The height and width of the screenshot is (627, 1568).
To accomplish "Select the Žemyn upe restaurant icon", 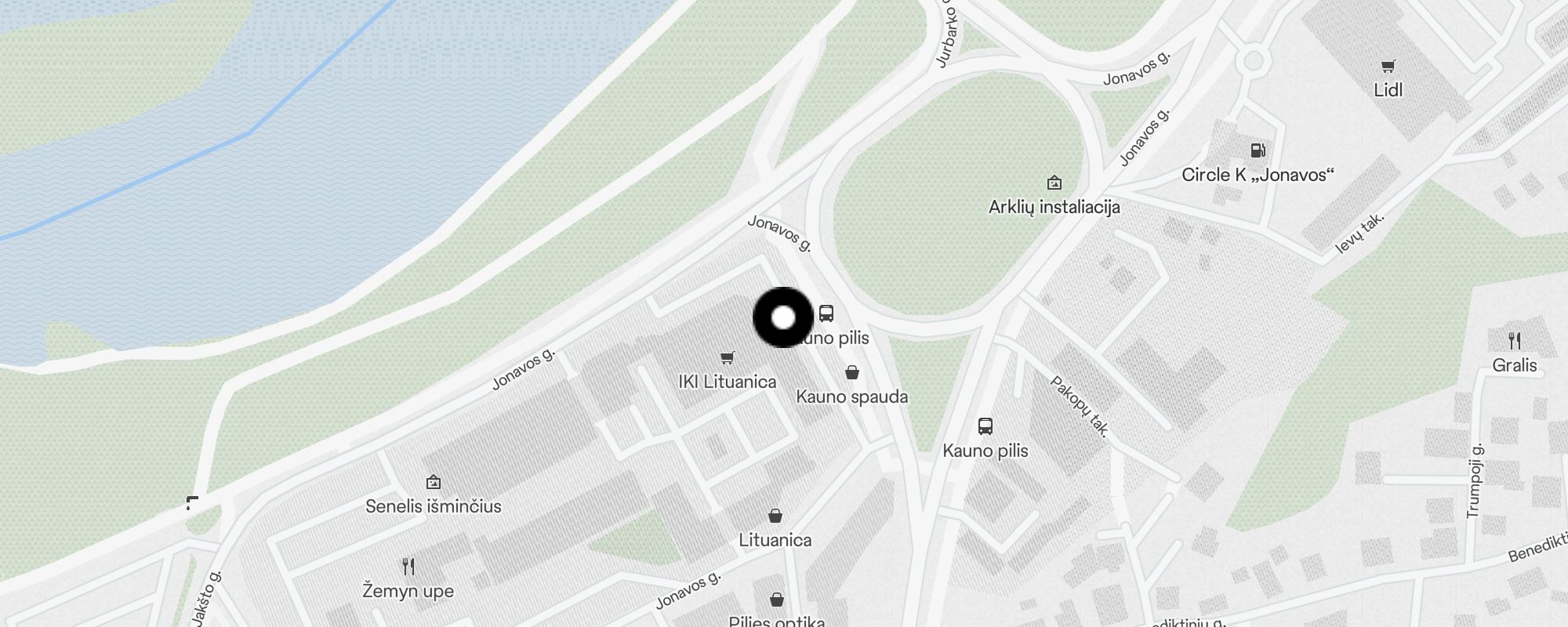I will point(408,566).
